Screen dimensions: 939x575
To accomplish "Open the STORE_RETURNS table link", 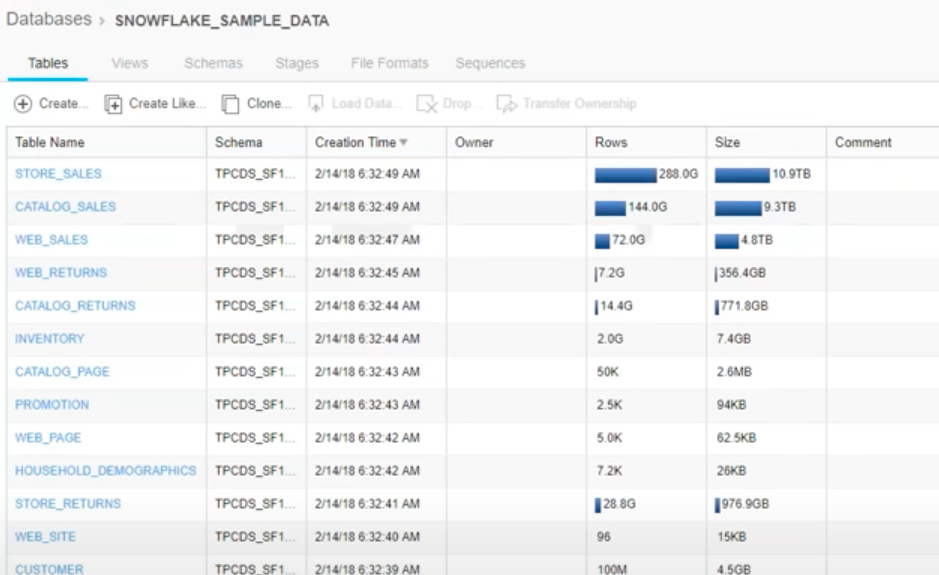I will (68, 503).
